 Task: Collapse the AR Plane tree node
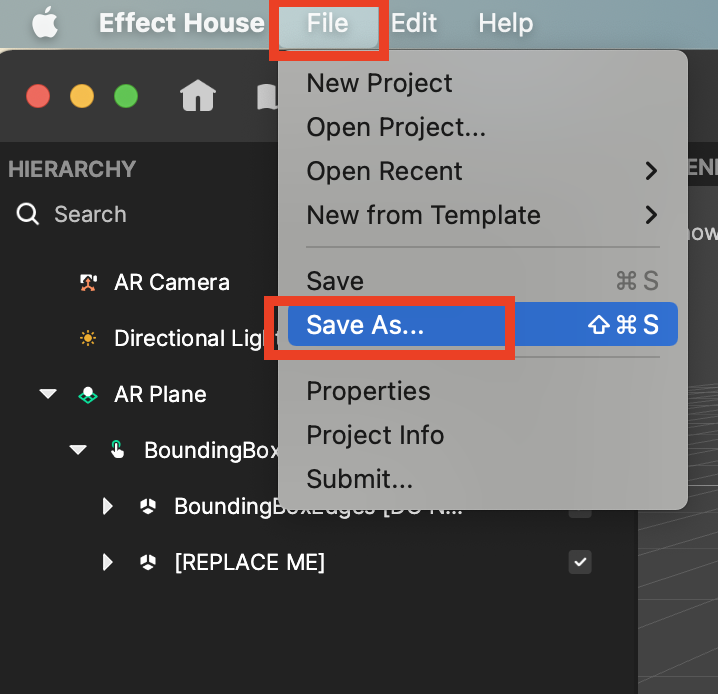pos(48,394)
